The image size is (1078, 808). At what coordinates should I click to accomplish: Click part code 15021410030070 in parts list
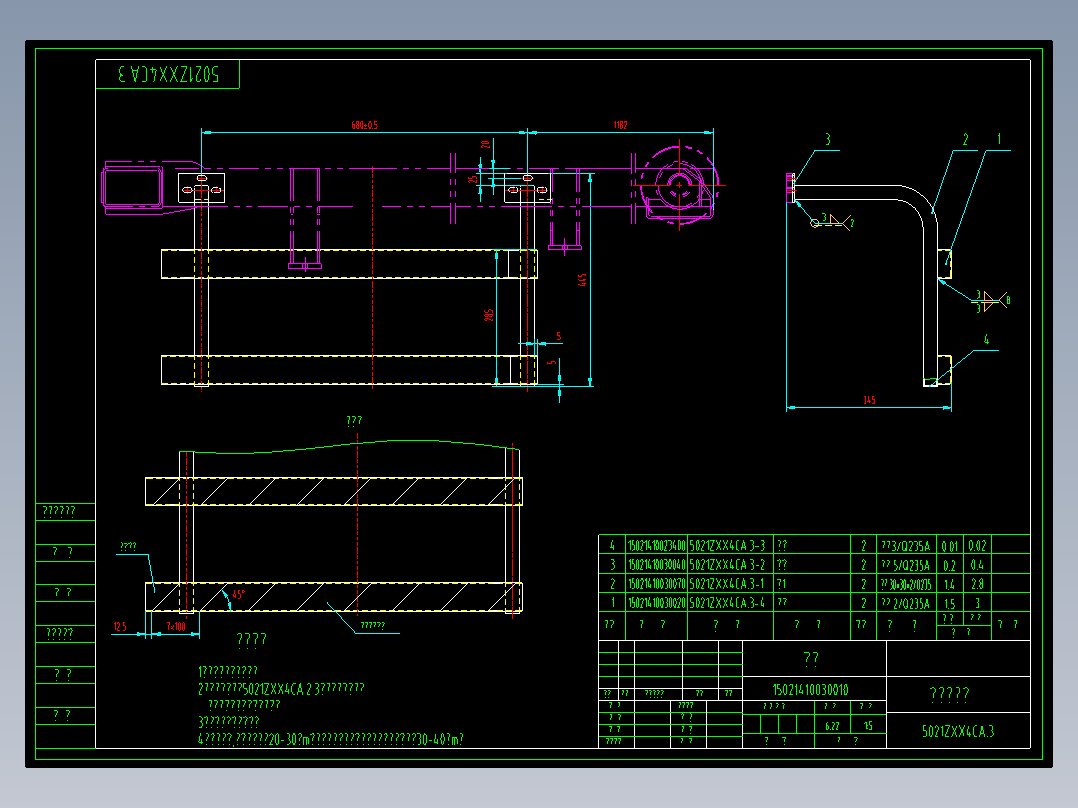(657, 584)
